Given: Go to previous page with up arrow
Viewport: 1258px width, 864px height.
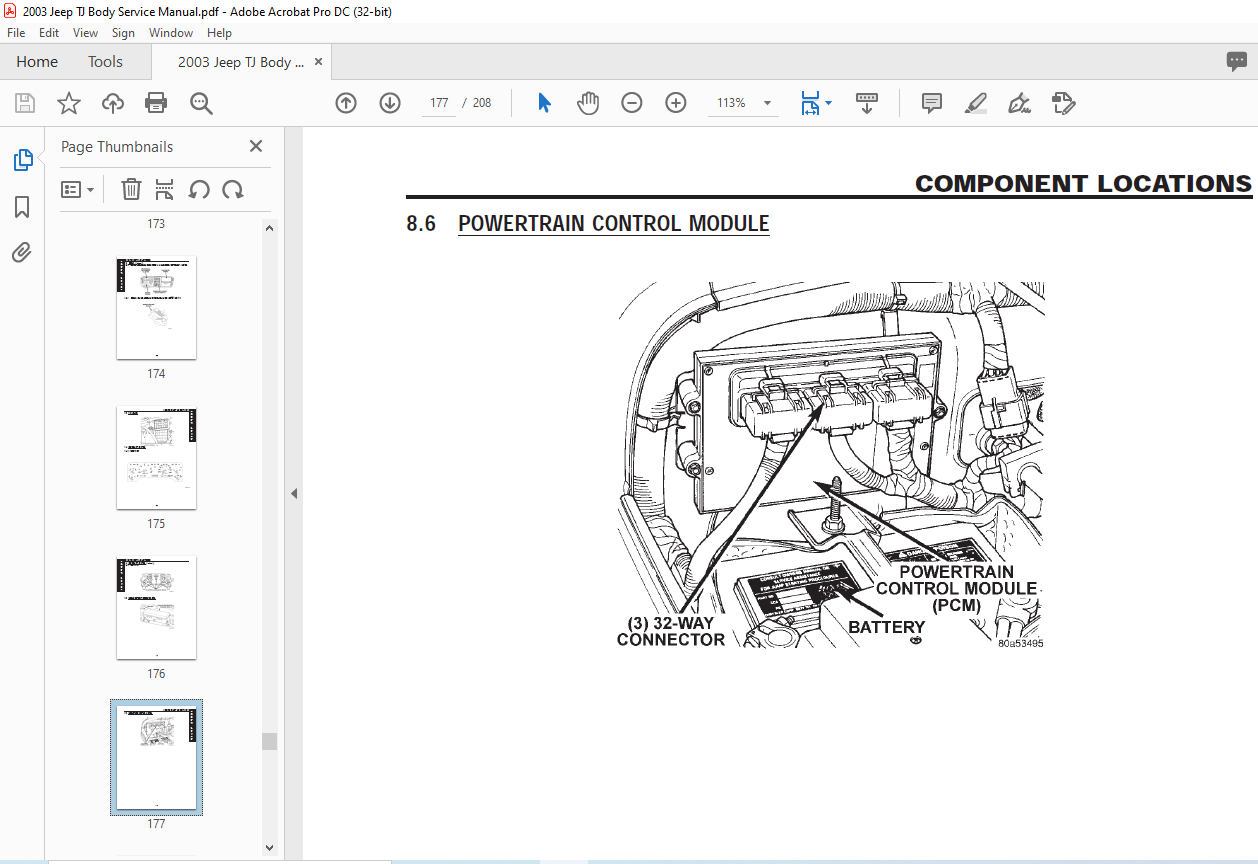Looking at the screenshot, I should pos(346,103).
